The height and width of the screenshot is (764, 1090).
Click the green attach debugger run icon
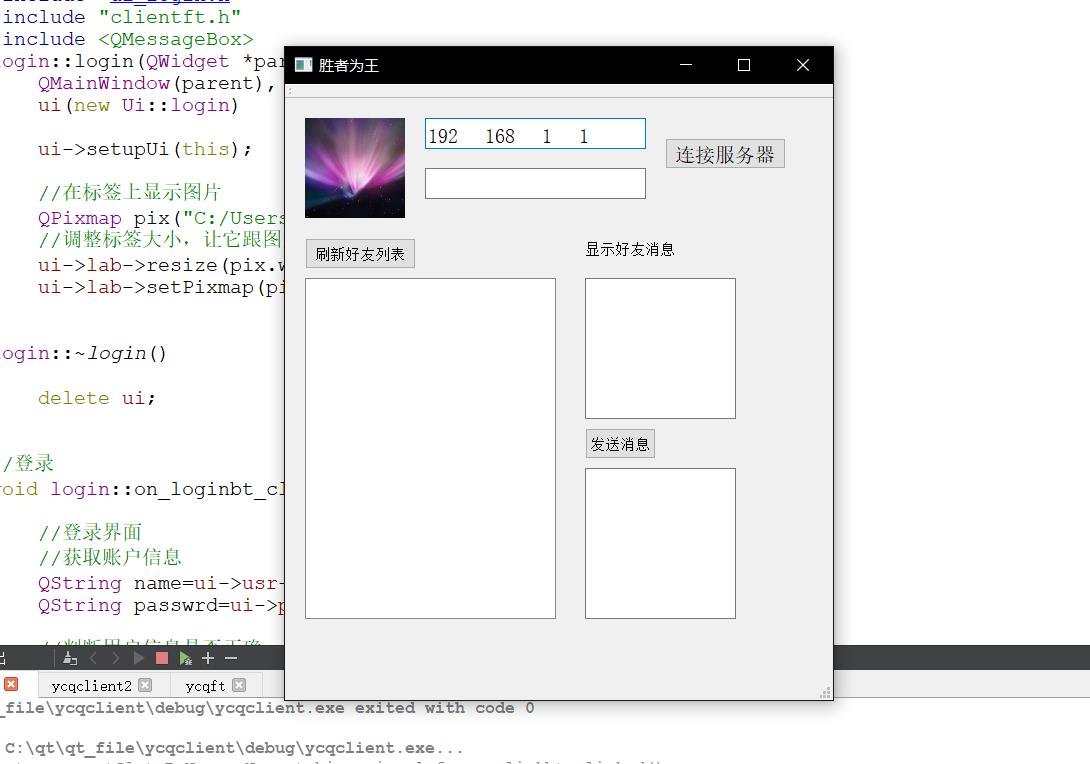pyautogui.click(x=185, y=658)
